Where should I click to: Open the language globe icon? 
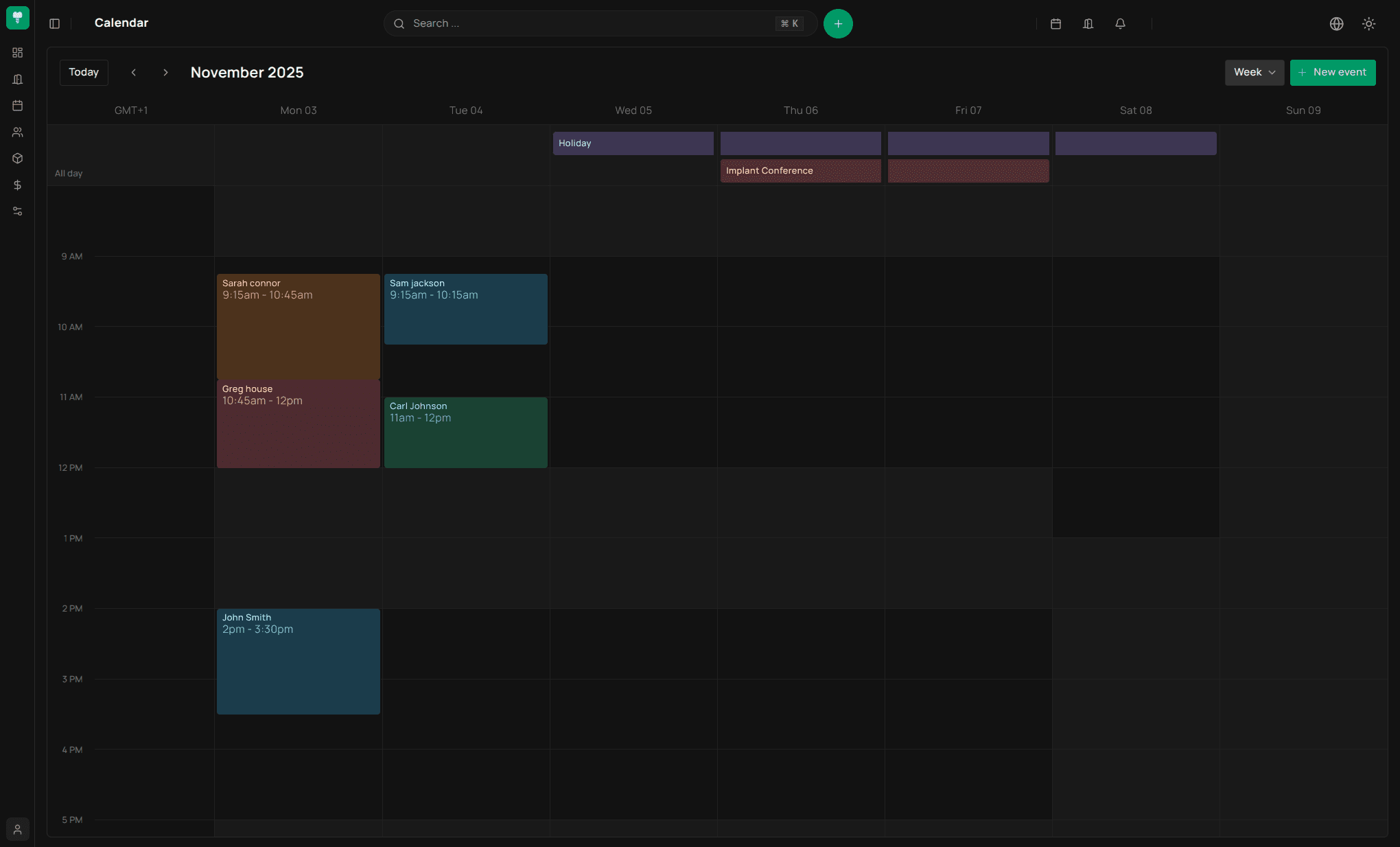tap(1337, 24)
